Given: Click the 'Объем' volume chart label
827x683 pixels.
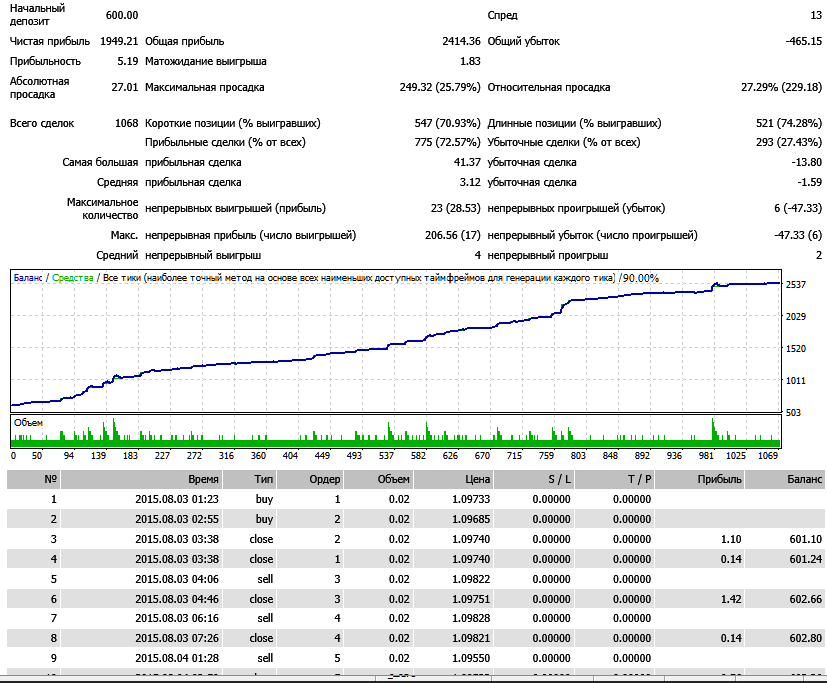Looking at the screenshot, I should pyautogui.click(x=28, y=423).
